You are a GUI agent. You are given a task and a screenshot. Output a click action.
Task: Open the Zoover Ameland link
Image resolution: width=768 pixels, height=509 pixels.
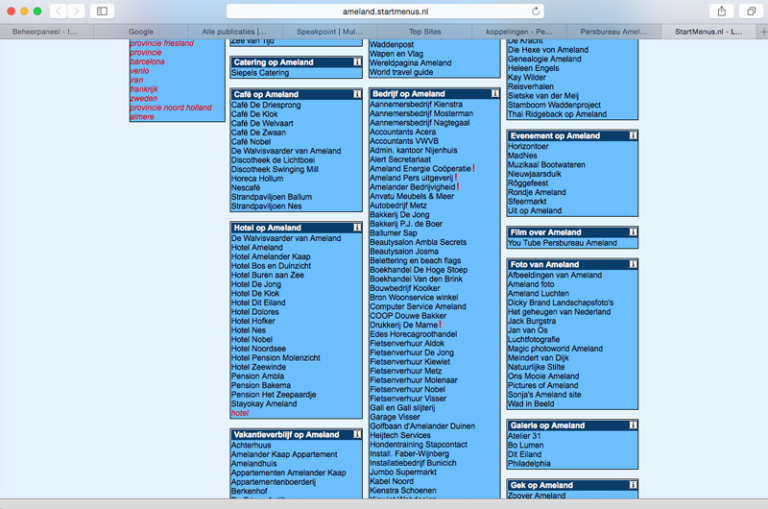coord(536,495)
